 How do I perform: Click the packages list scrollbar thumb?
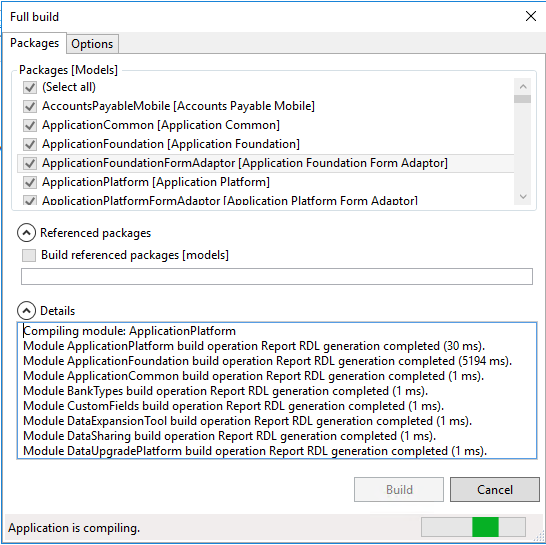[523, 99]
